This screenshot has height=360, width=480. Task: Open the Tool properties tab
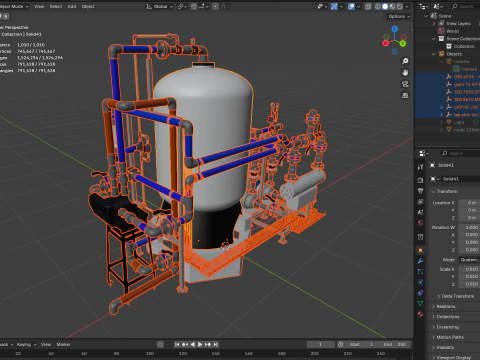click(x=420, y=167)
